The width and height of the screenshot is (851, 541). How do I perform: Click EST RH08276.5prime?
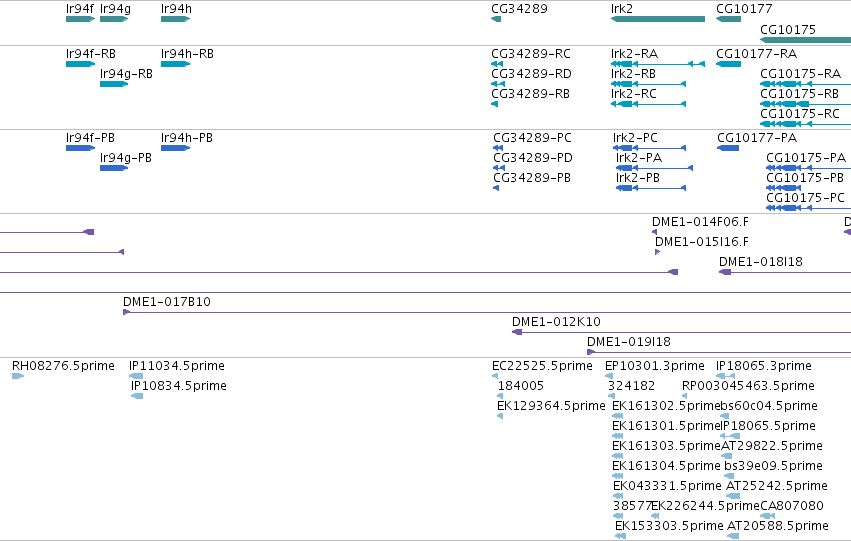[x=63, y=366]
